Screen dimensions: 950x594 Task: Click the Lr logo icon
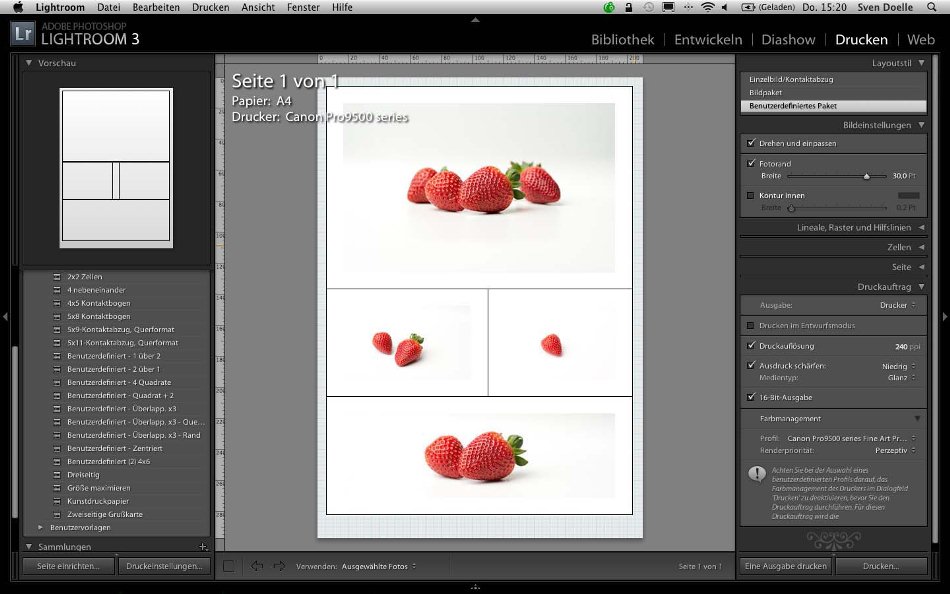click(x=23, y=35)
